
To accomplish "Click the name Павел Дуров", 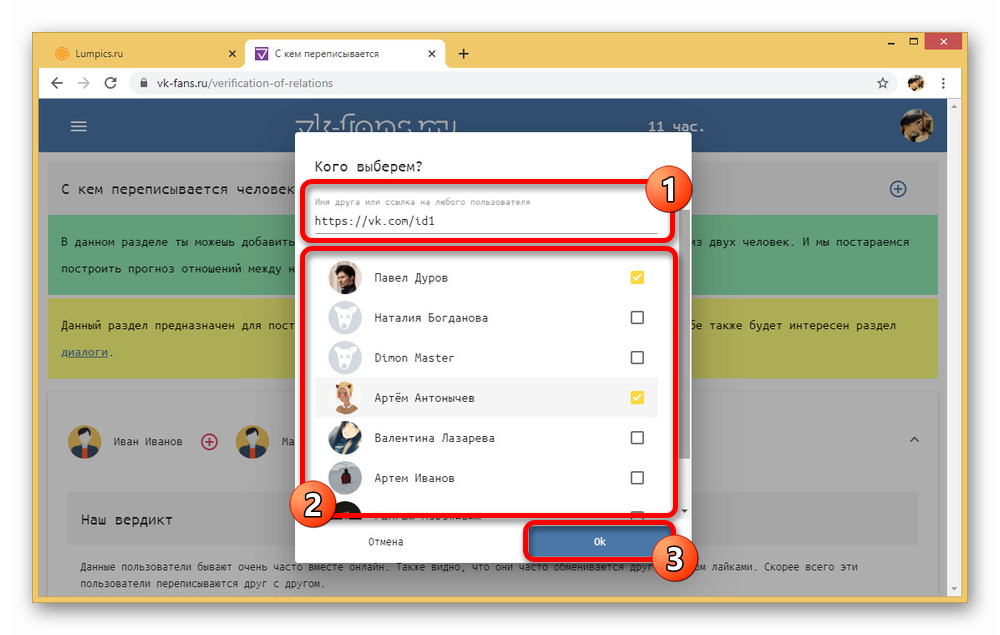I will click(411, 278).
